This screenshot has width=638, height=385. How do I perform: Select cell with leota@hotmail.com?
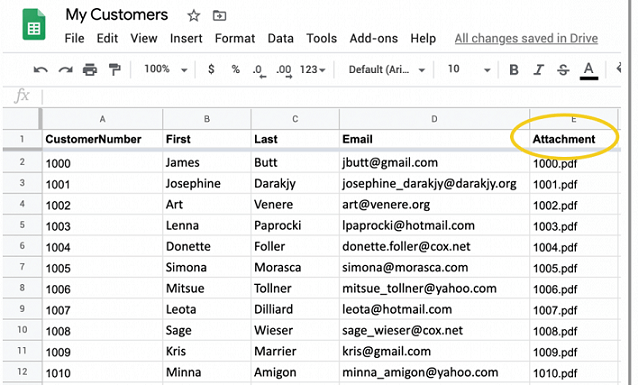434,309
